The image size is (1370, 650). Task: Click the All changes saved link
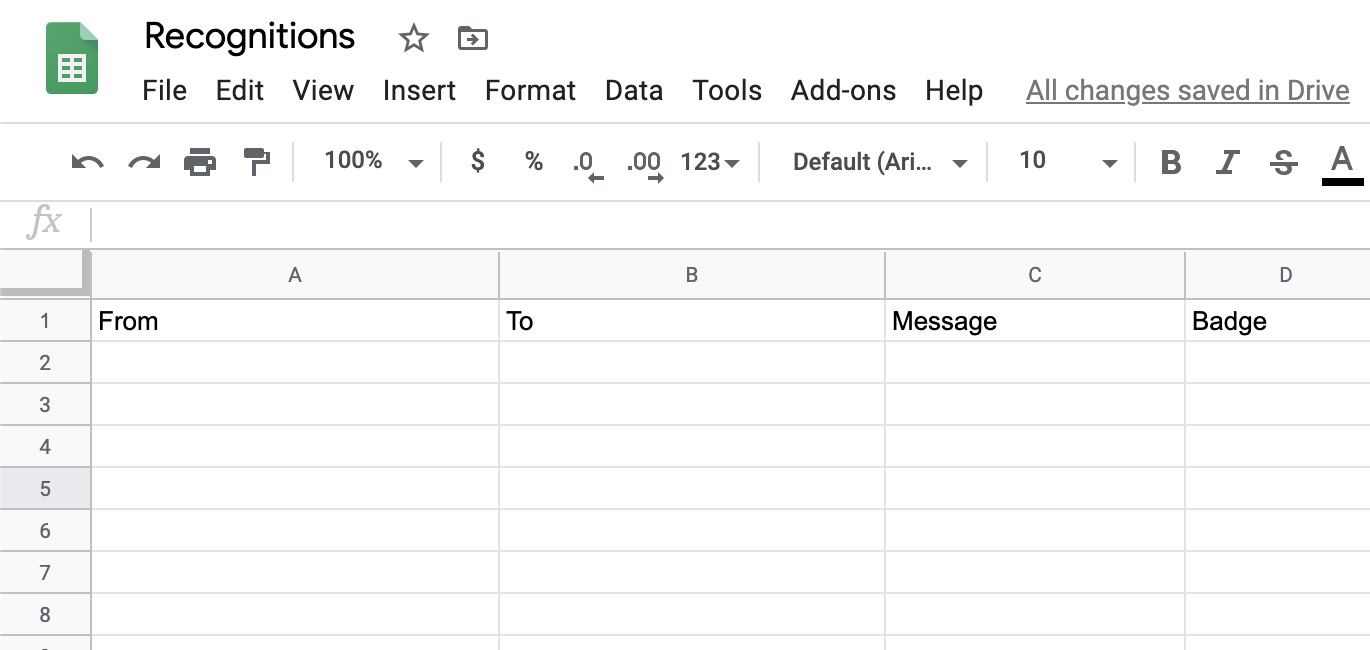coord(1188,90)
